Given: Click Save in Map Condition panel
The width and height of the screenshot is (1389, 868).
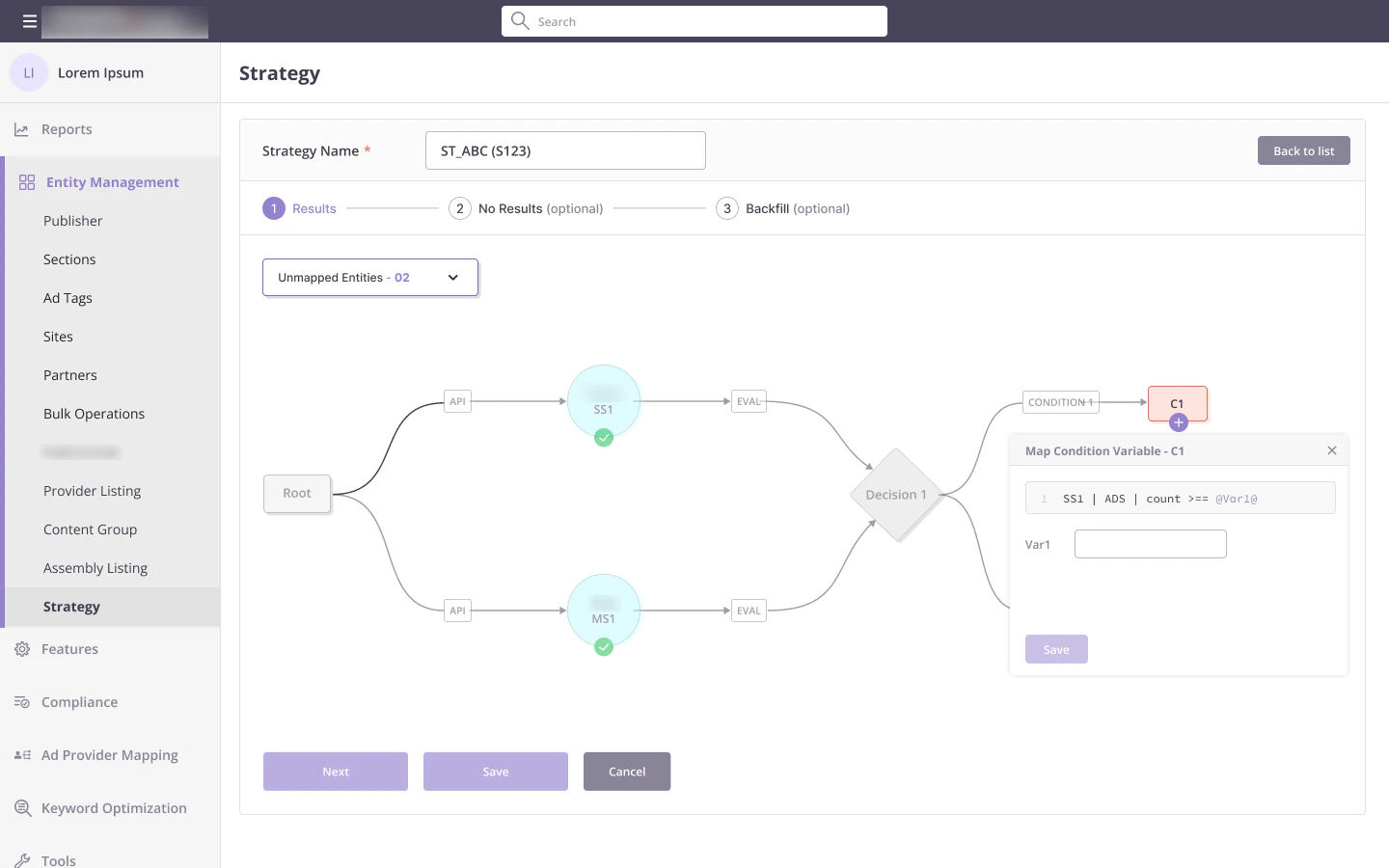Looking at the screenshot, I should coord(1056,649).
